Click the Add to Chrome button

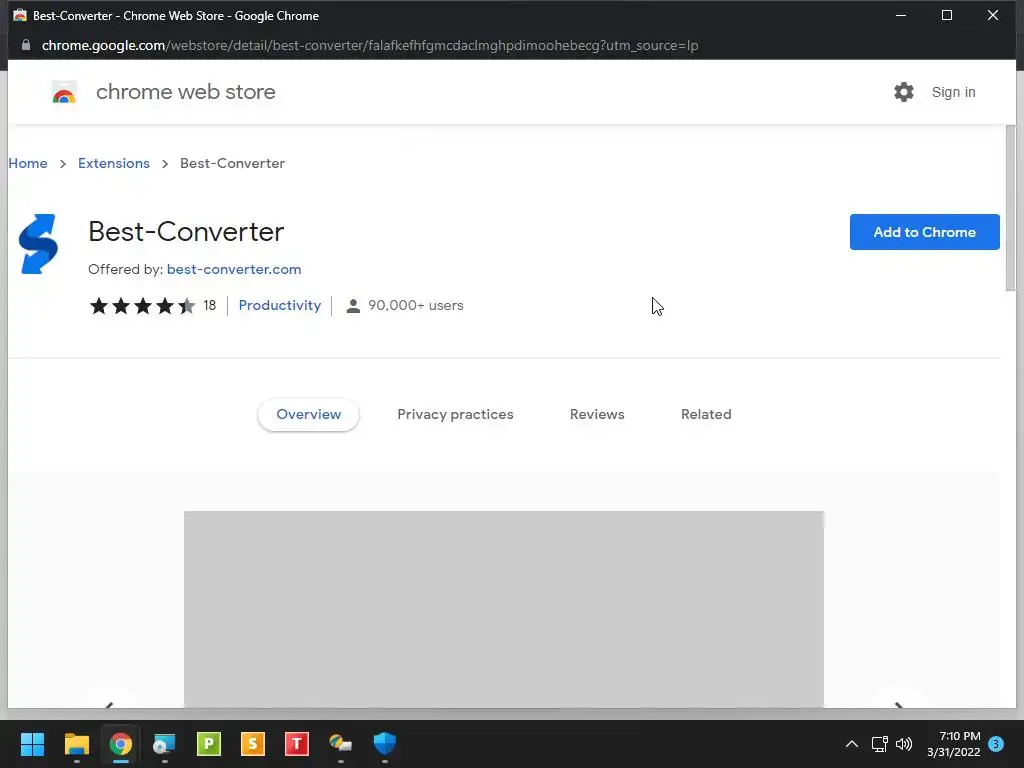(924, 232)
